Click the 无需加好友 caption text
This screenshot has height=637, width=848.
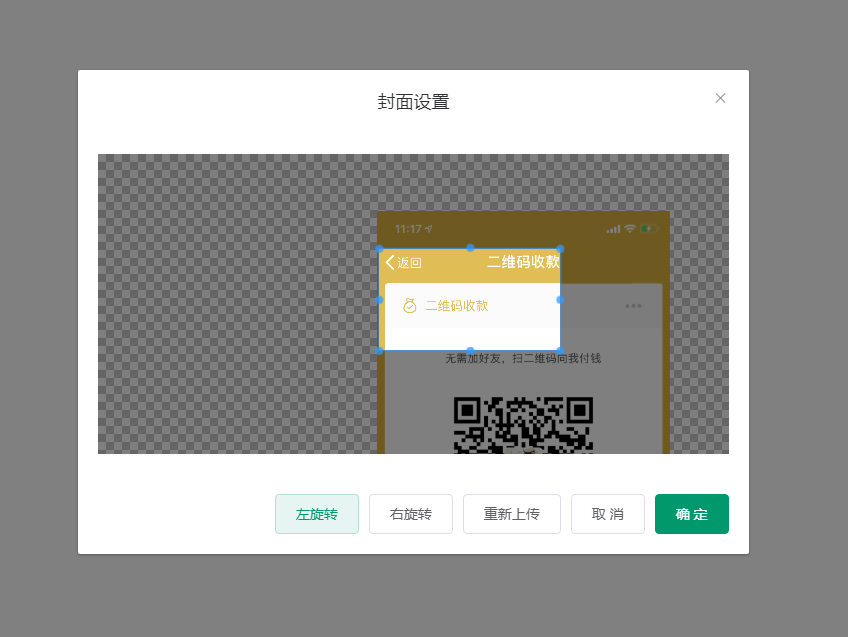[523, 358]
